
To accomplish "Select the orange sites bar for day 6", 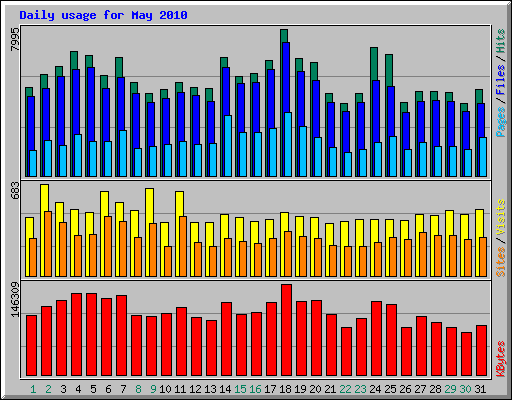I will tap(108, 246).
